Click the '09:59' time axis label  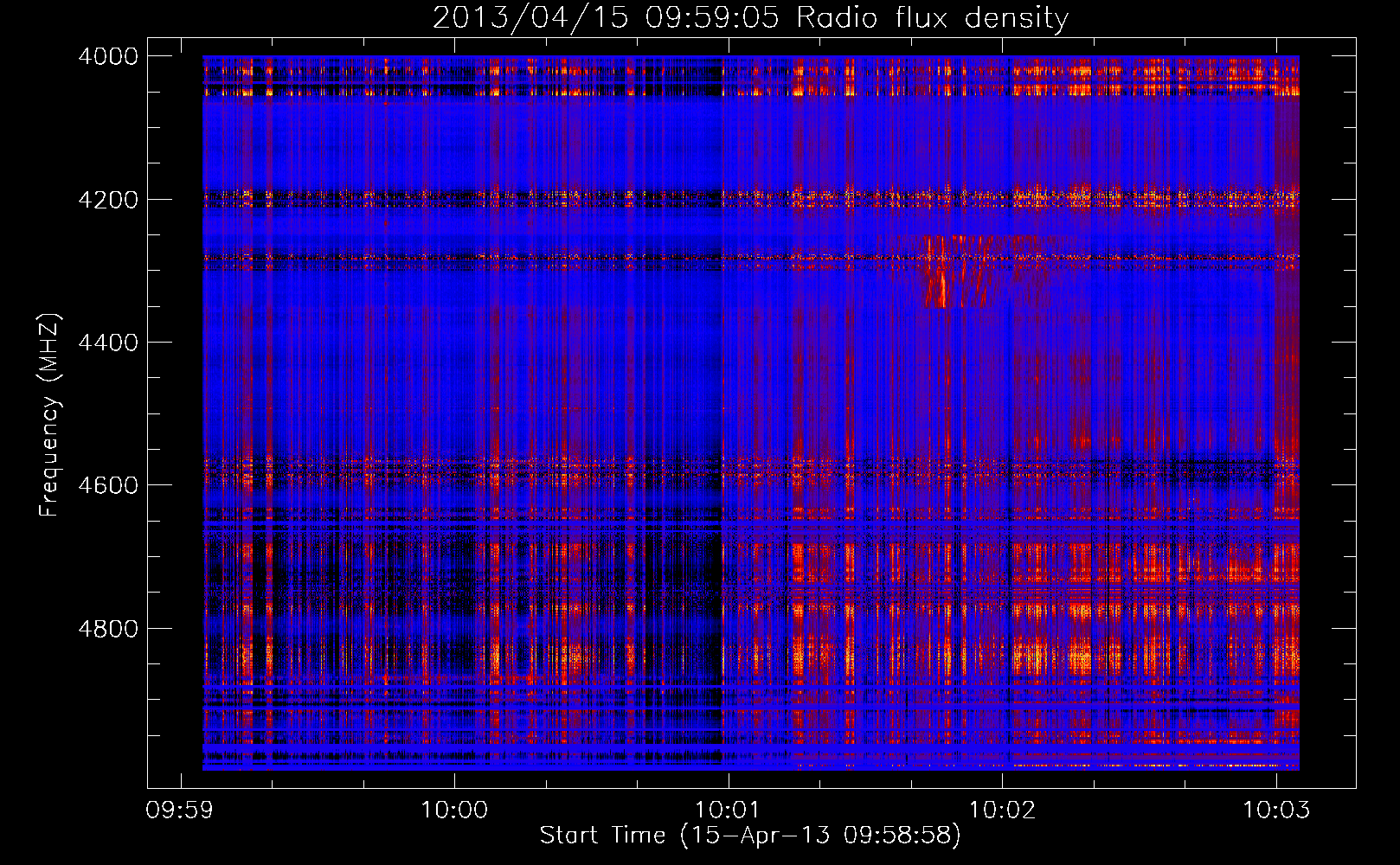coord(179,811)
